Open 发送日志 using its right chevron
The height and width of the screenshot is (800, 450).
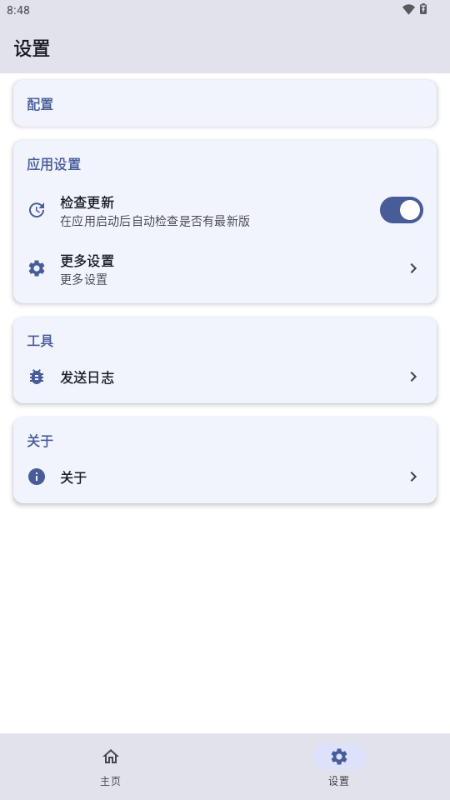pos(413,377)
